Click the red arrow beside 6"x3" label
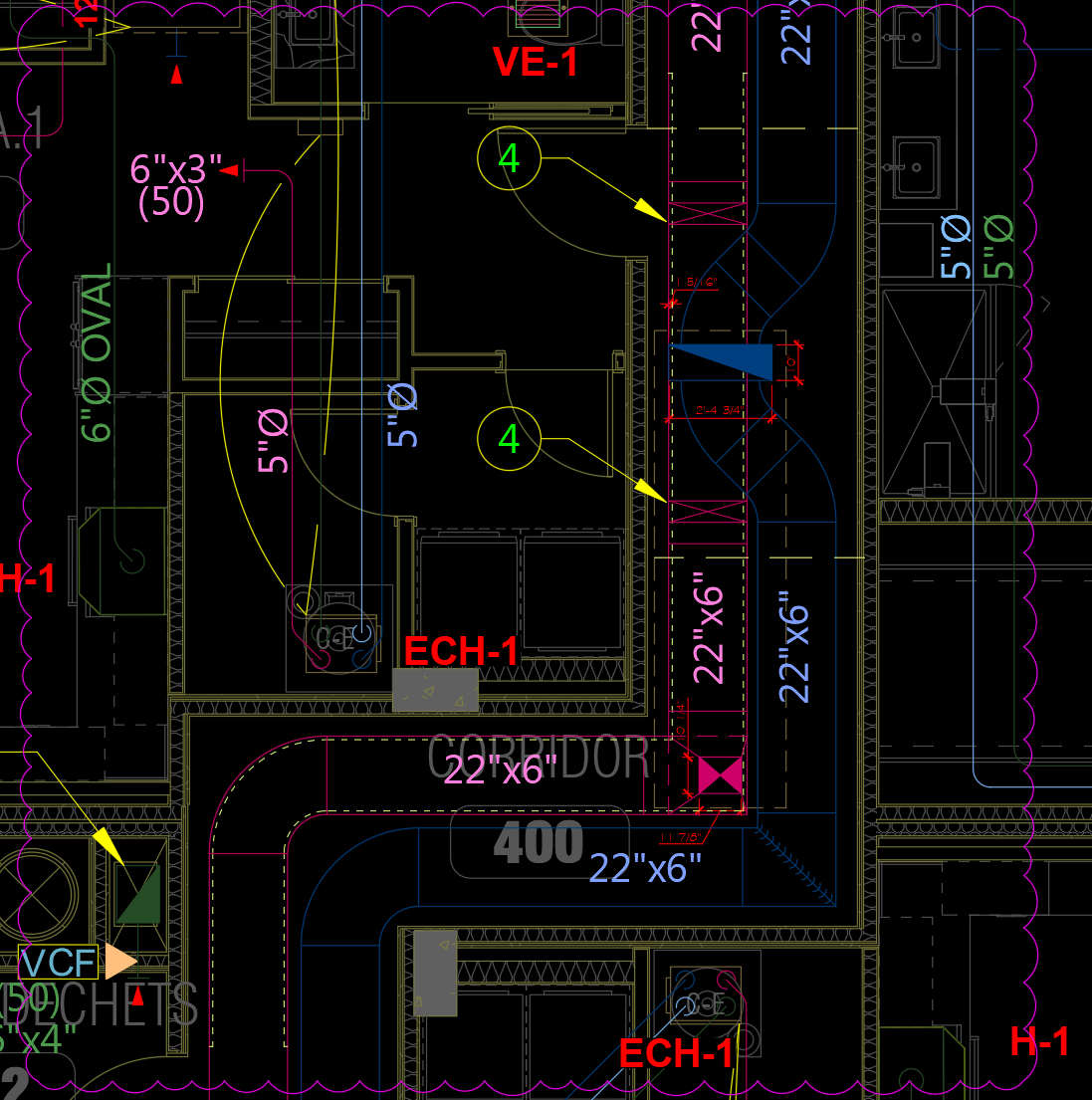This screenshot has height=1100, width=1092. [x=230, y=171]
